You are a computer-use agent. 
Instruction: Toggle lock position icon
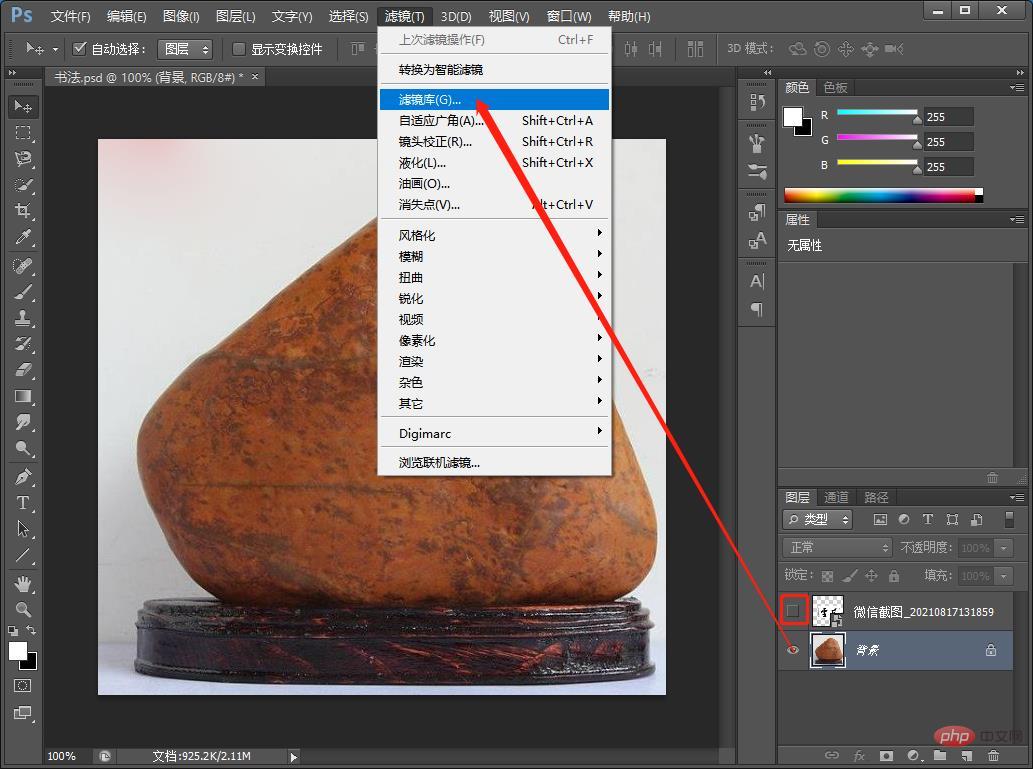(872, 576)
